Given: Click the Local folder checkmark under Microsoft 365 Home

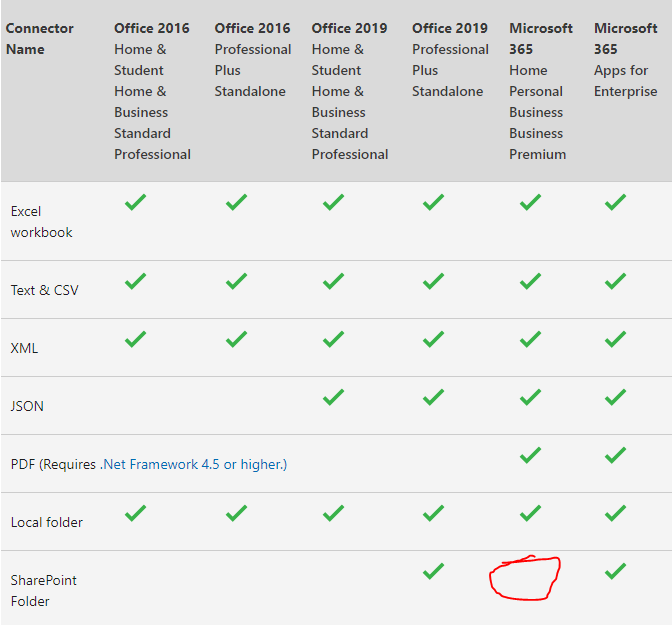Looking at the screenshot, I should (x=531, y=513).
